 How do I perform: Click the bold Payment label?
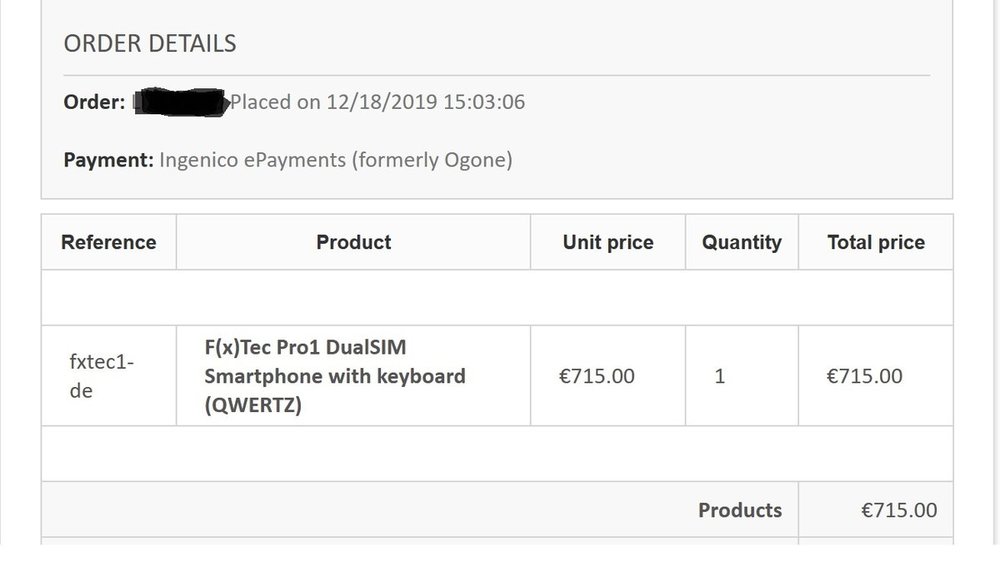[108, 160]
